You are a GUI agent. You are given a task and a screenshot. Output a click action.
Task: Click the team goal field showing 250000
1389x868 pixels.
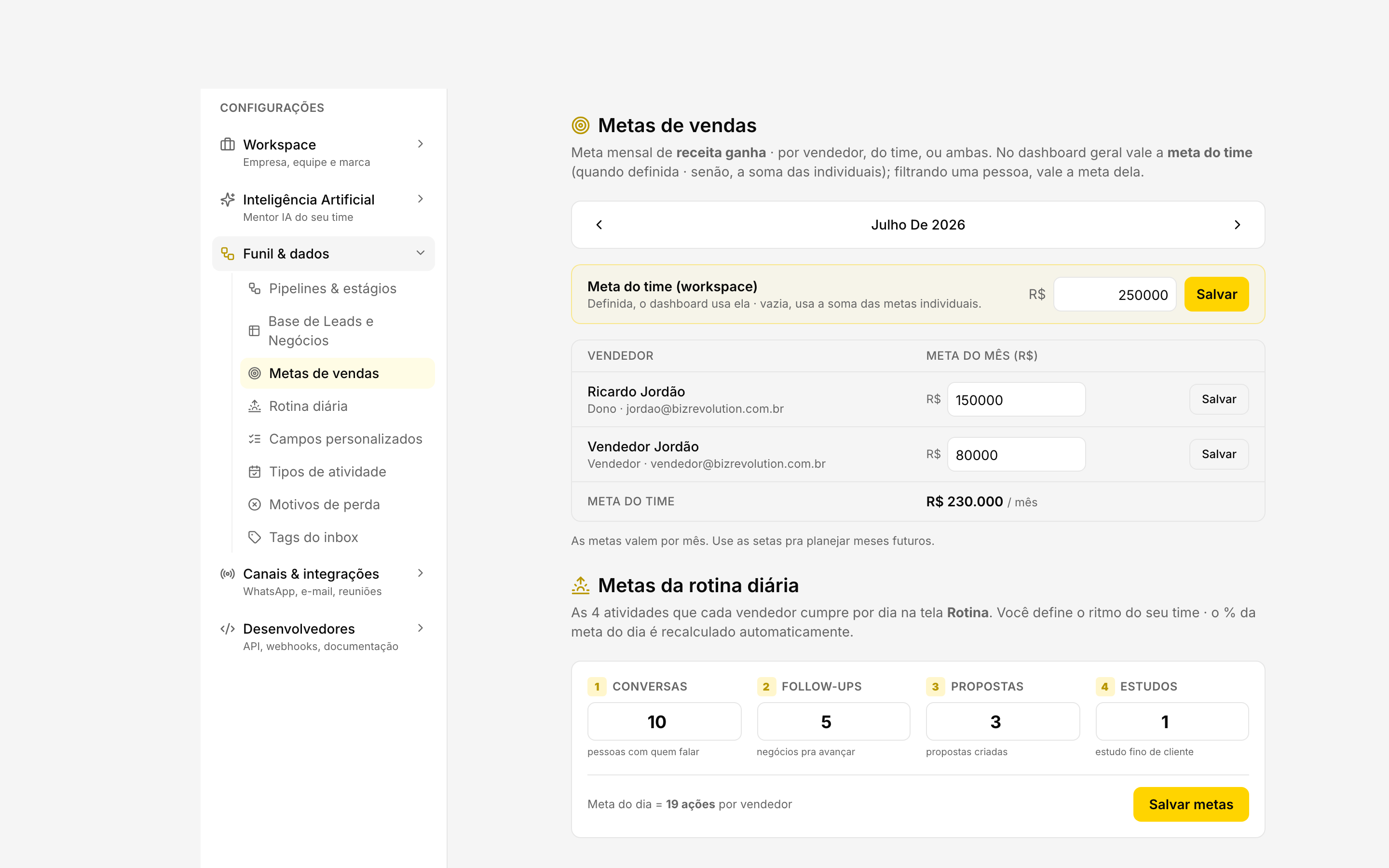click(1115, 295)
